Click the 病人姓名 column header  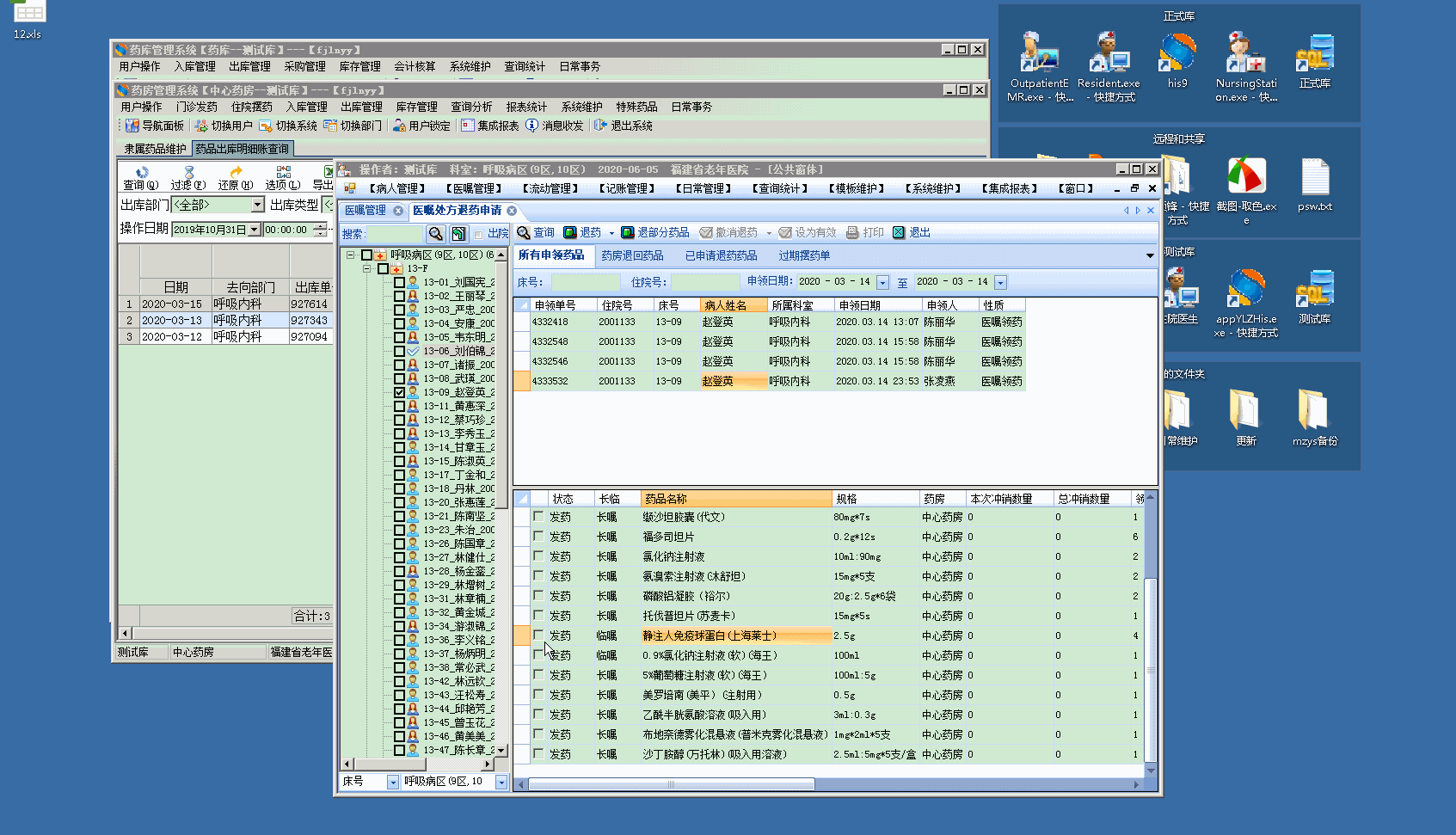(725, 305)
